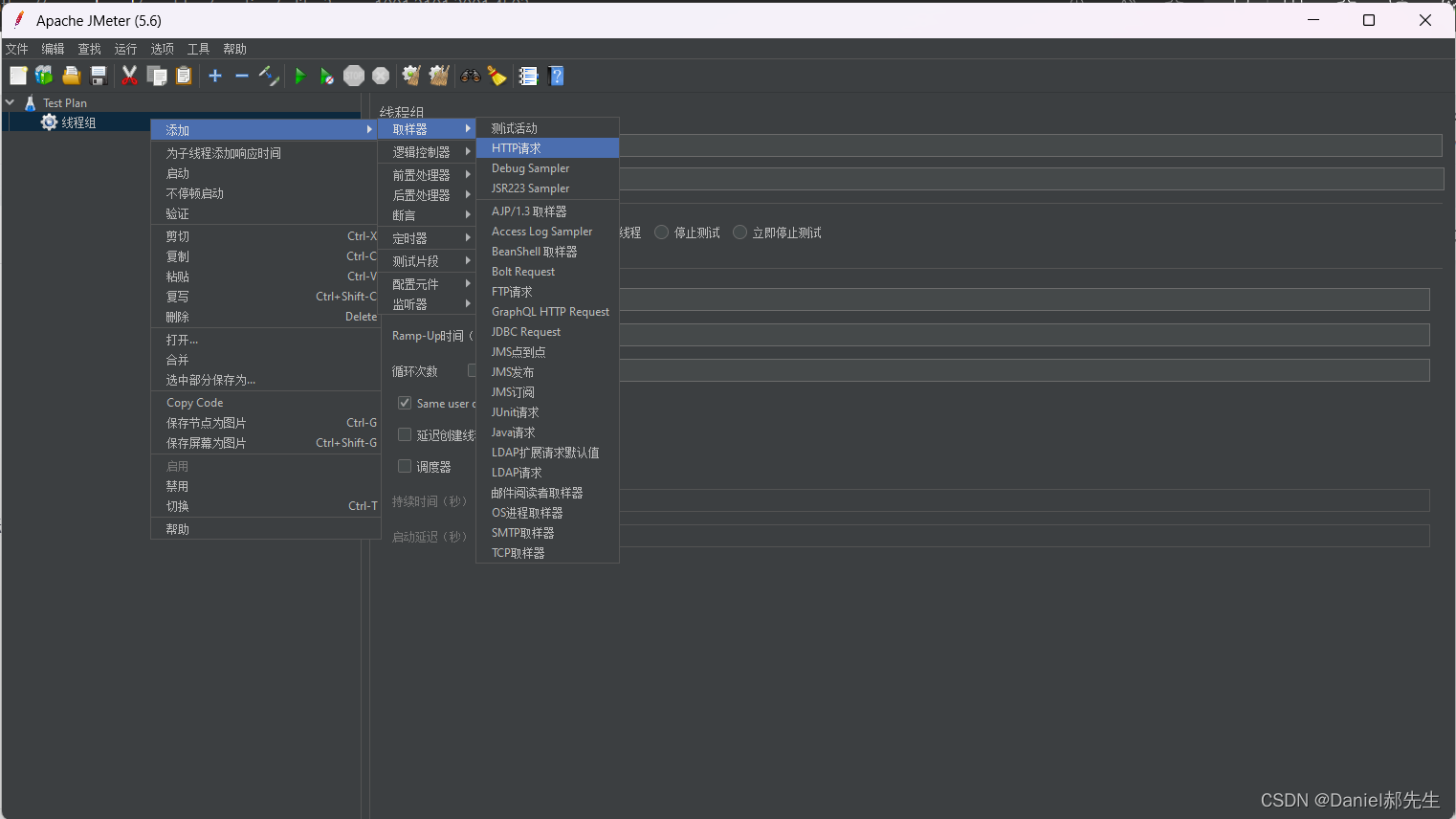Click the New test plan icon

pos(18,76)
